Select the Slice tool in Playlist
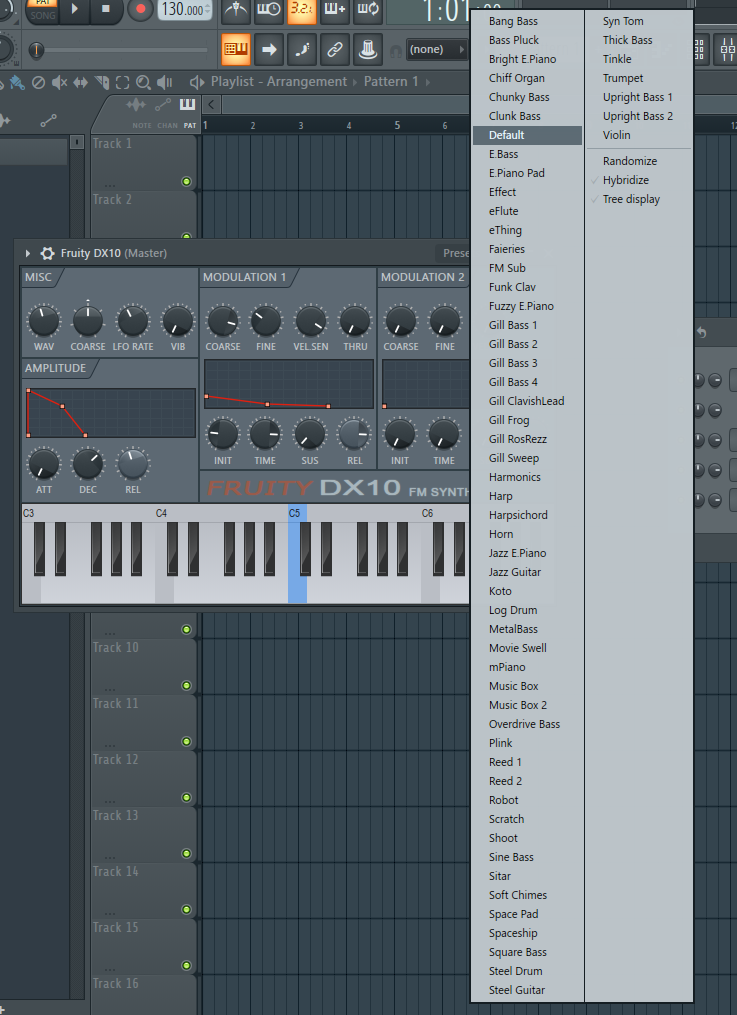Image resolution: width=737 pixels, height=1015 pixels. tap(102, 82)
